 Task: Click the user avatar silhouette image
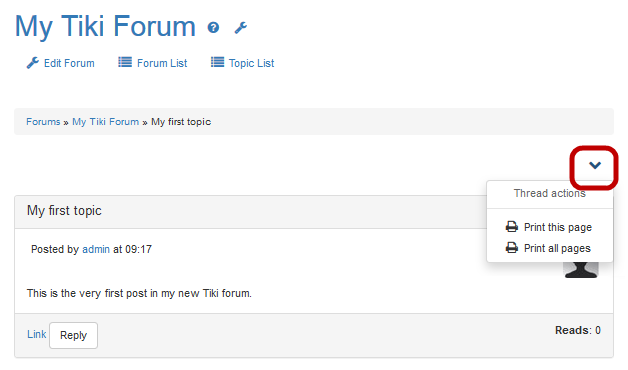pyautogui.click(x=581, y=270)
